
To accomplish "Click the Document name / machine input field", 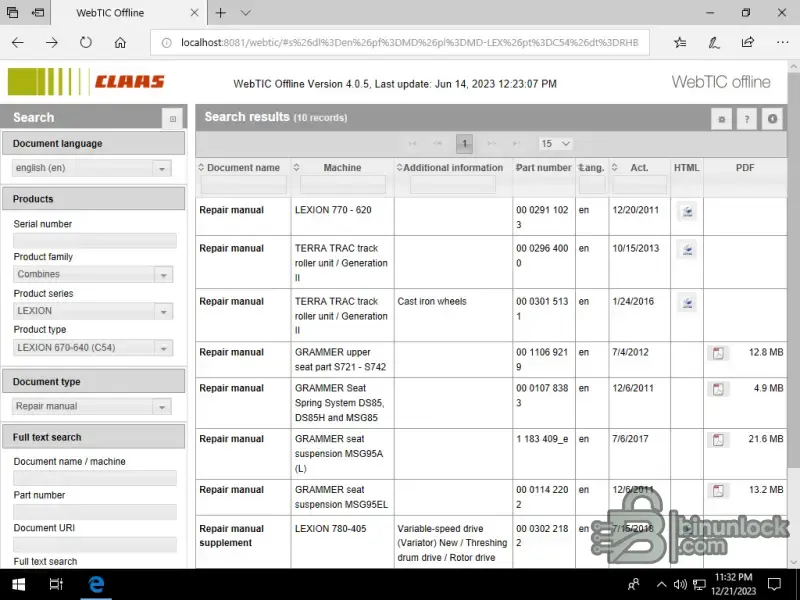I will (x=95, y=478).
